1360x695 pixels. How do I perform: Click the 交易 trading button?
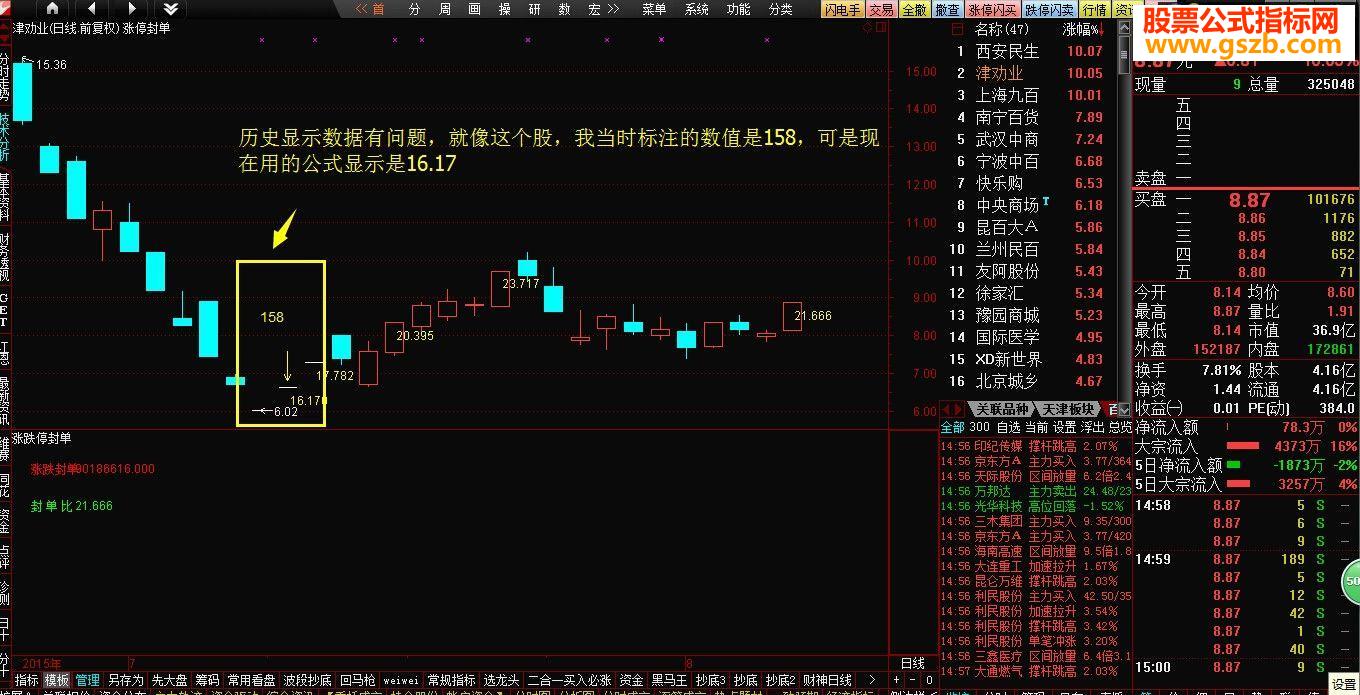(x=881, y=9)
